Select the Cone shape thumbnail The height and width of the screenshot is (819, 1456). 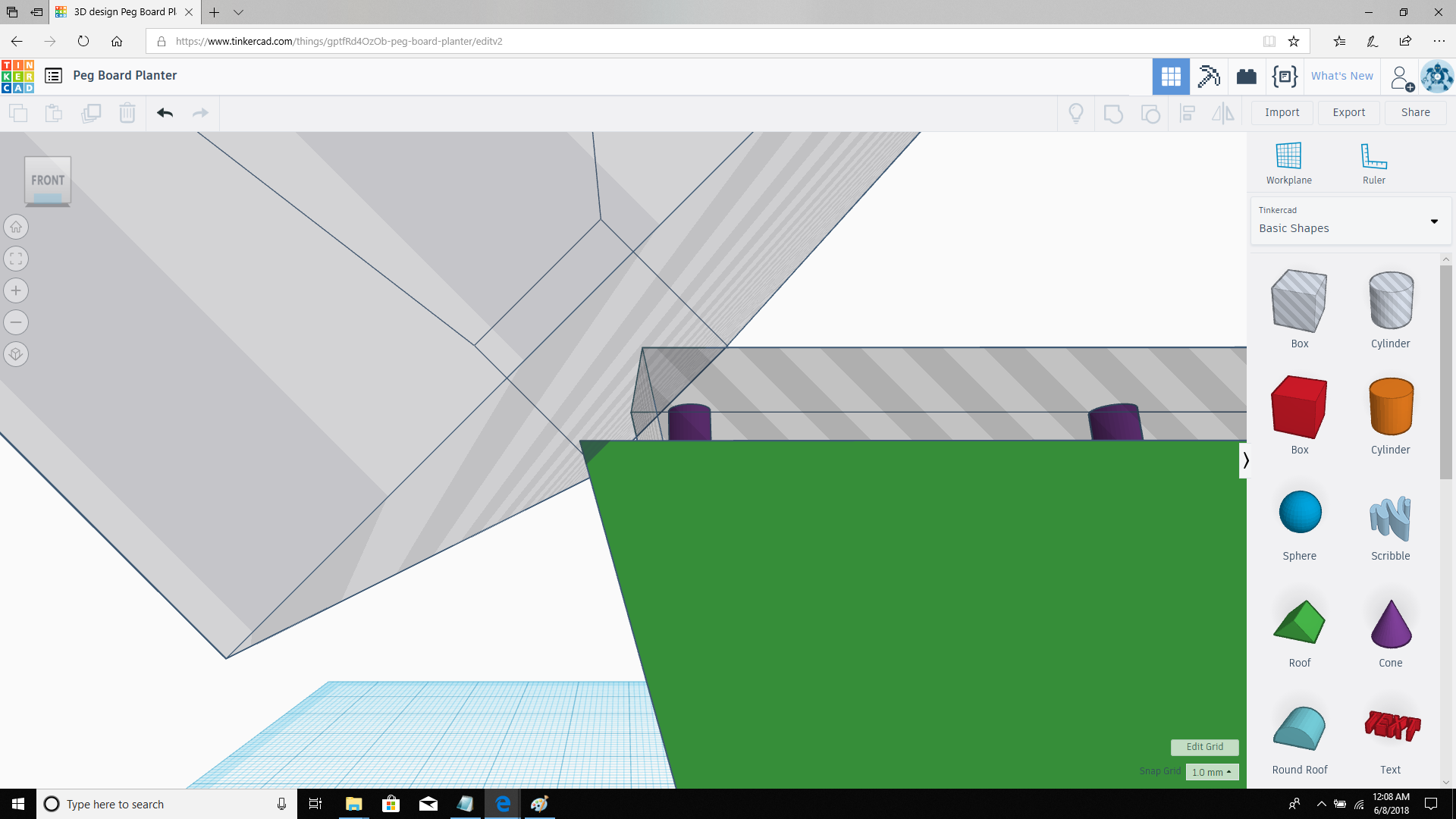1390,624
